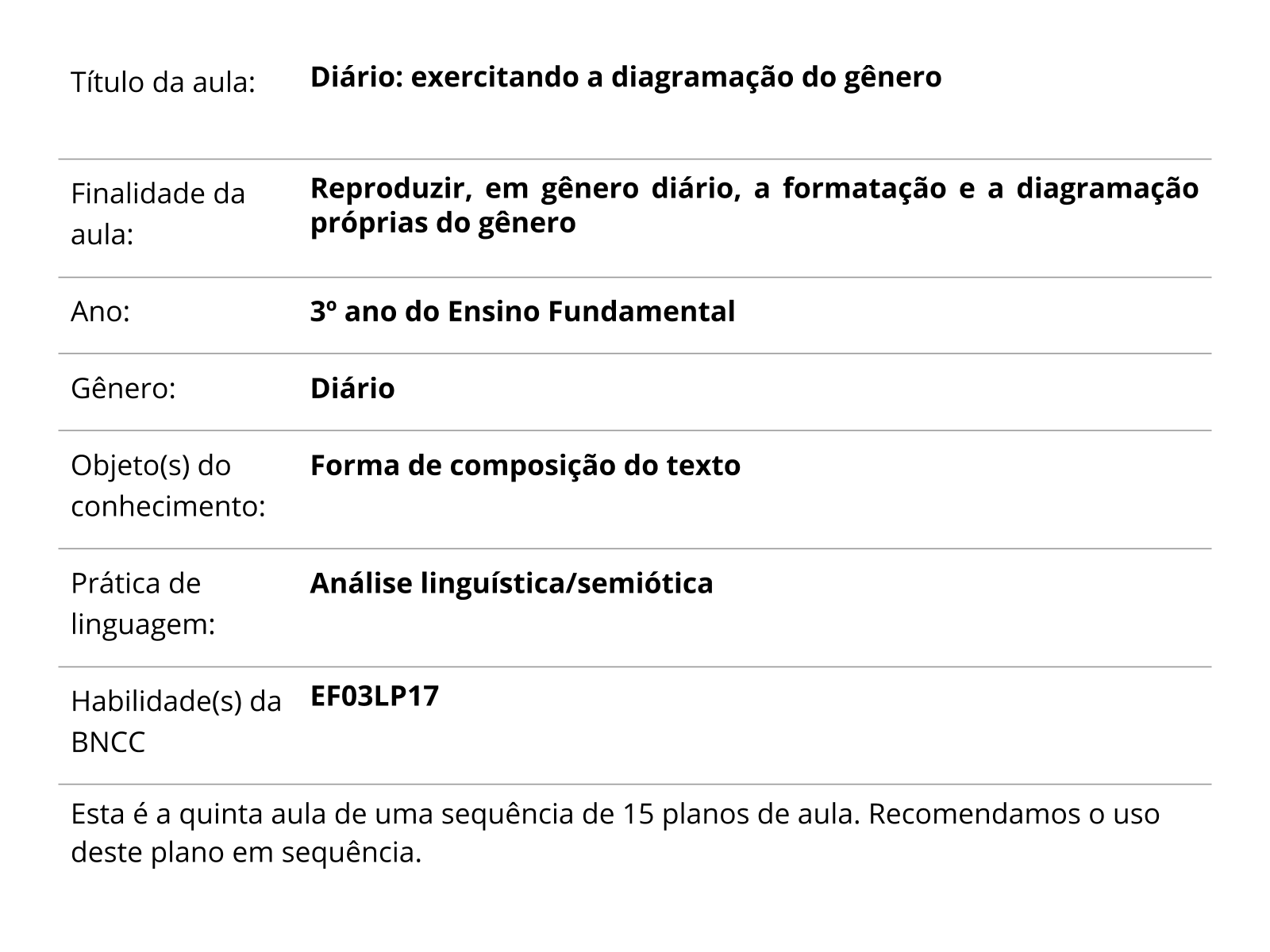Click the 'Objeto(s) do conhecimento:' label
Image resolution: width=1270 pixels, height=952 pixels.
click(x=167, y=486)
